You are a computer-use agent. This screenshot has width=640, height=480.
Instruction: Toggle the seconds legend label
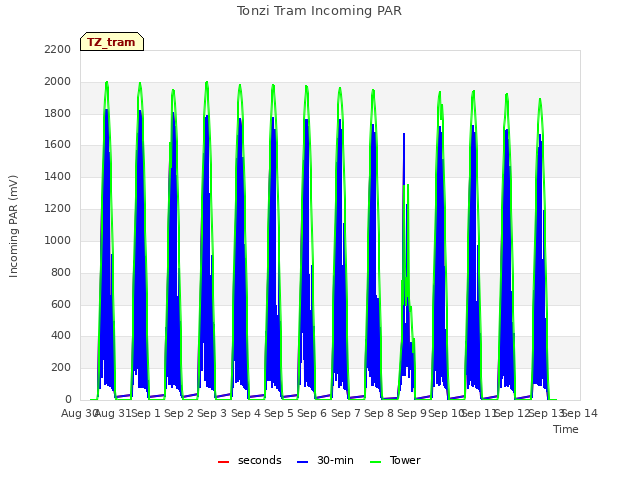(x=260, y=460)
